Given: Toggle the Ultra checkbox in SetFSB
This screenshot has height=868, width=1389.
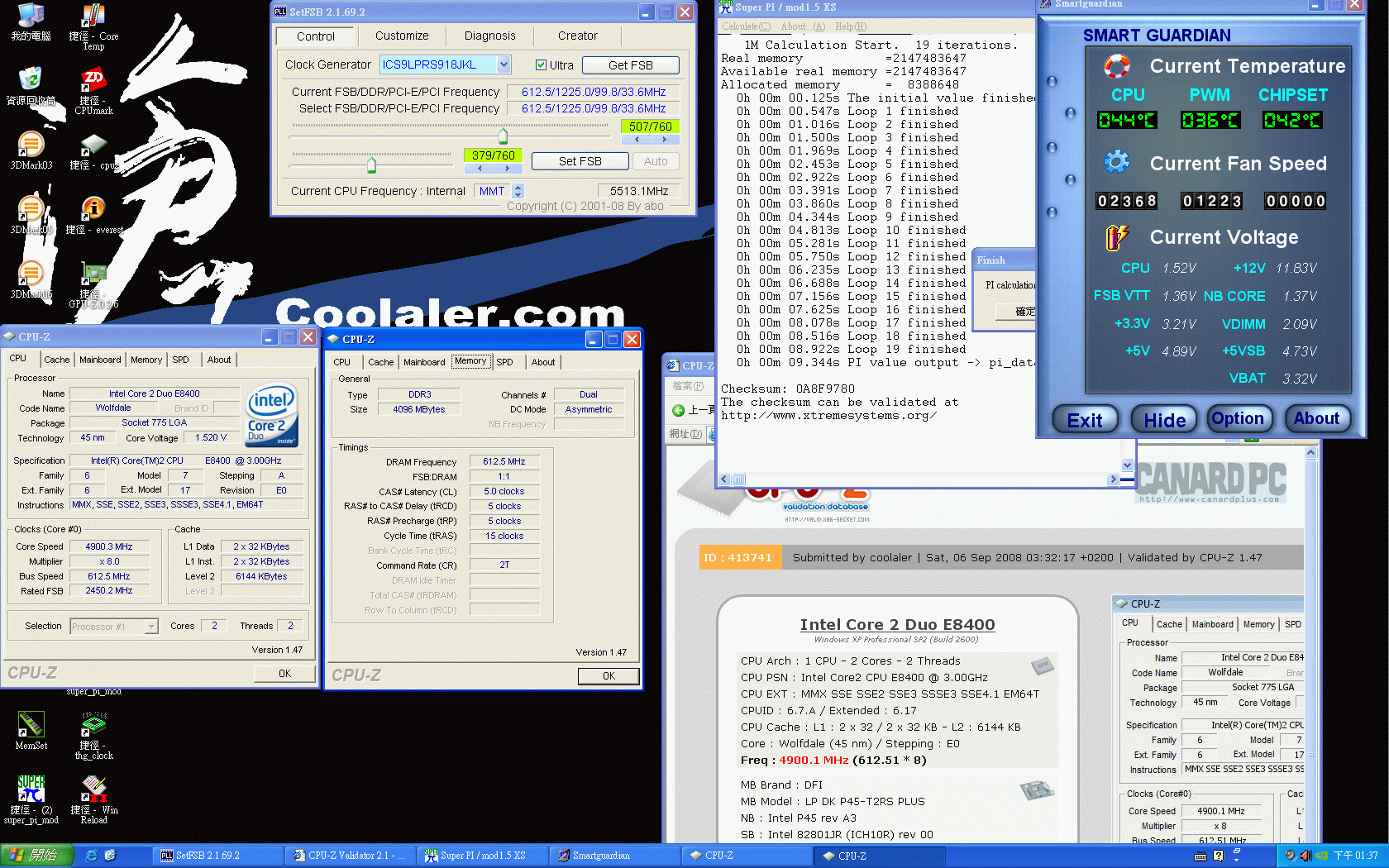Looking at the screenshot, I should pyautogui.click(x=541, y=65).
